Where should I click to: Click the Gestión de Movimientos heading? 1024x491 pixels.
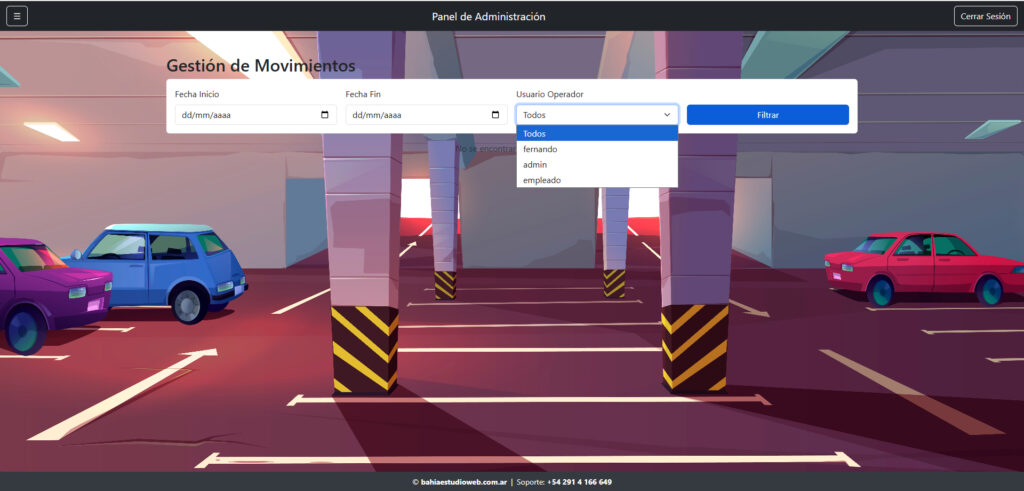point(260,65)
